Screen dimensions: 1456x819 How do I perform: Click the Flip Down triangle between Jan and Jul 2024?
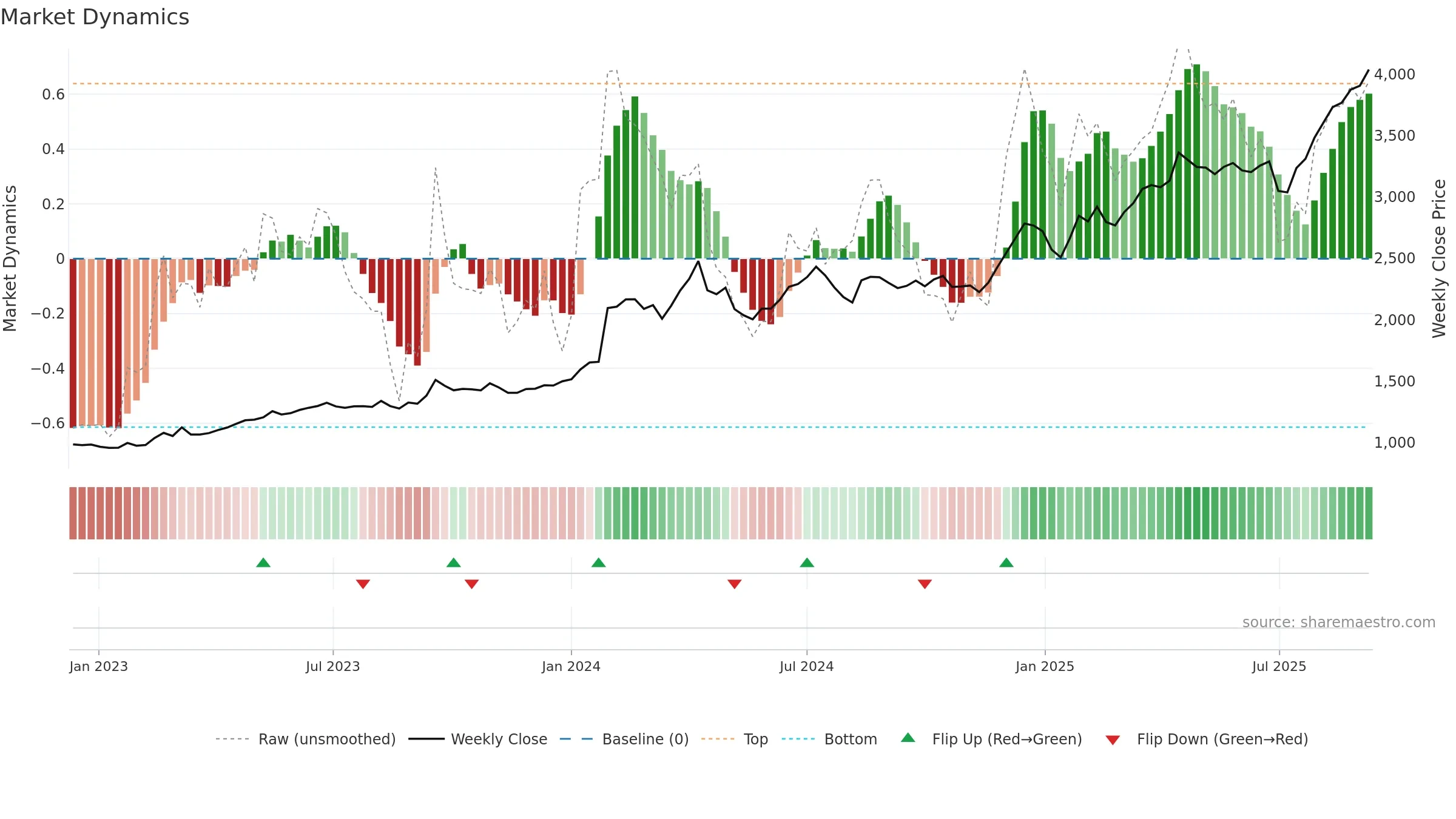point(735,584)
